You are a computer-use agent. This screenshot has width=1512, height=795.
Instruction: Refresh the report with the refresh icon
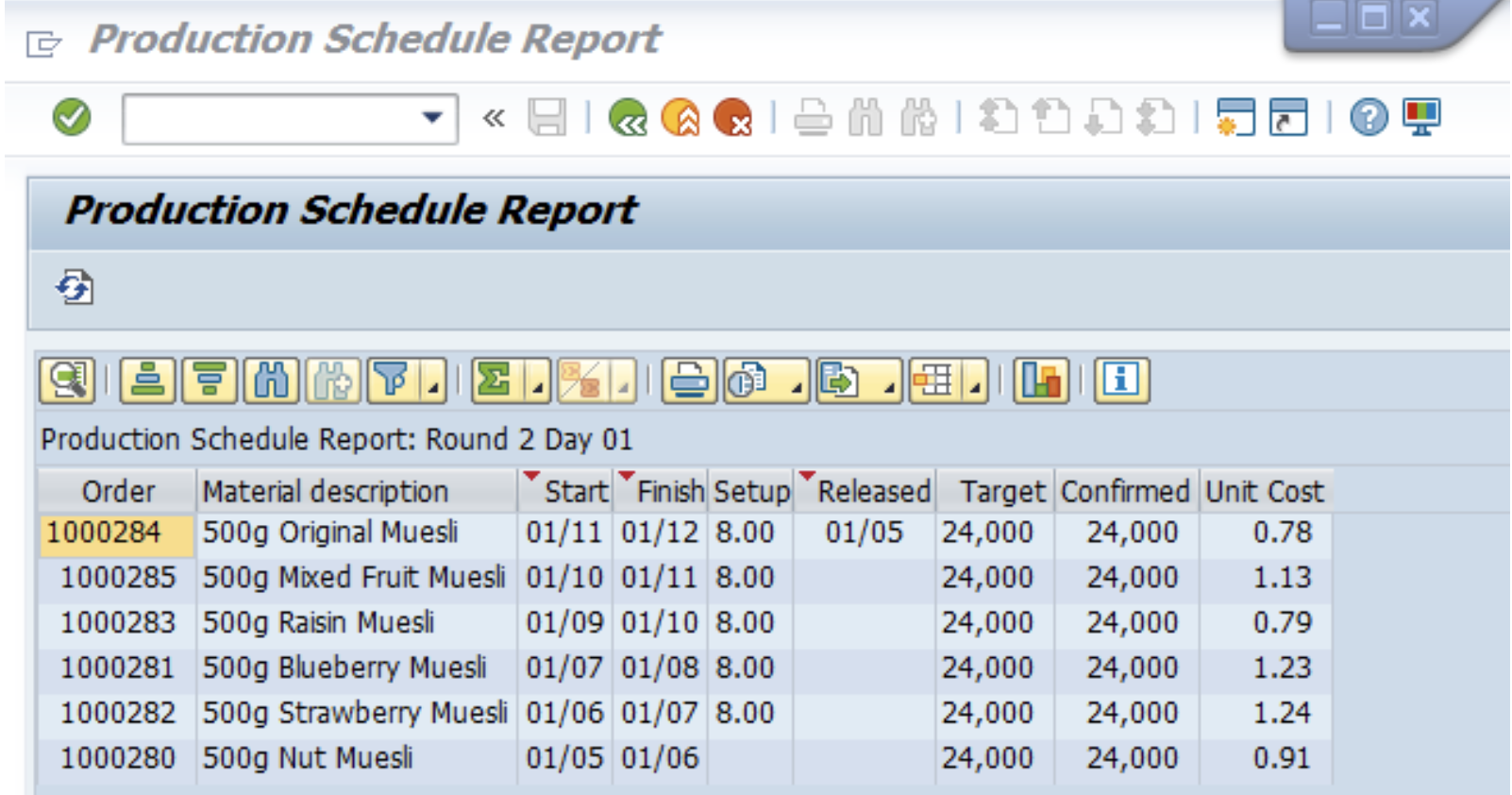click(x=75, y=287)
